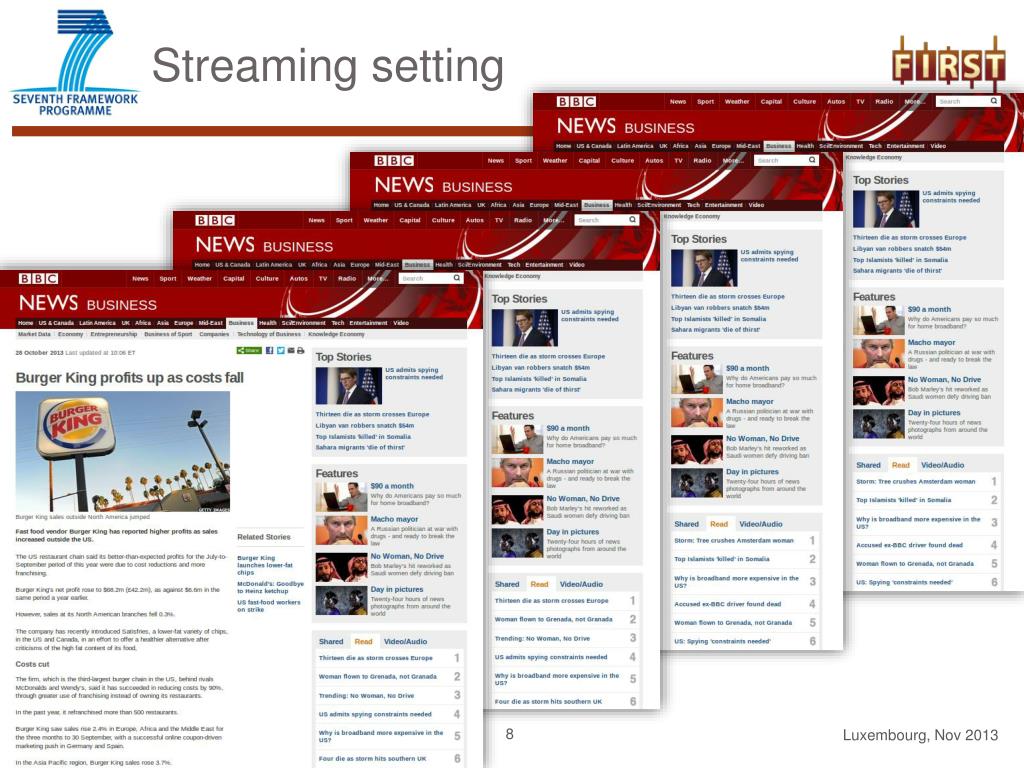
Task: Choose Capital in the third page top bar
Action: point(589,161)
